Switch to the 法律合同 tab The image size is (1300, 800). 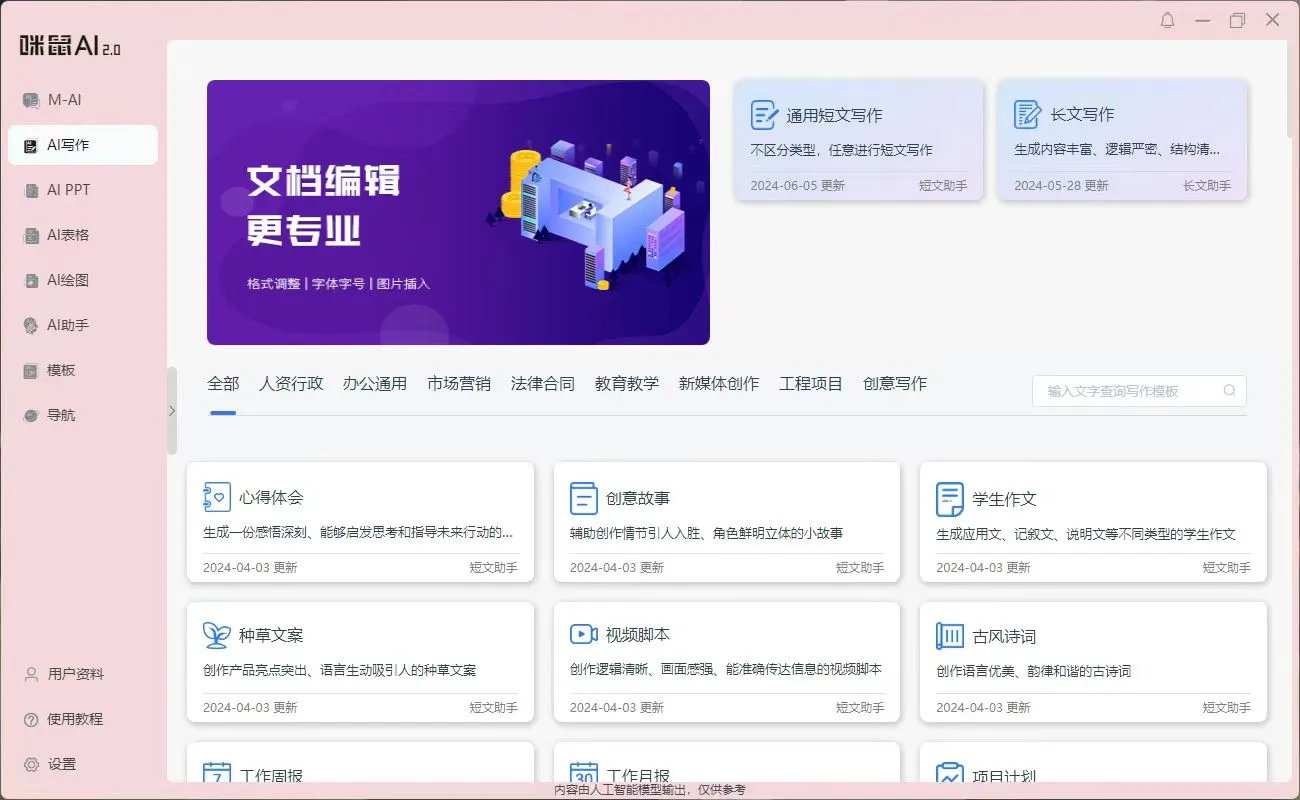coord(543,384)
